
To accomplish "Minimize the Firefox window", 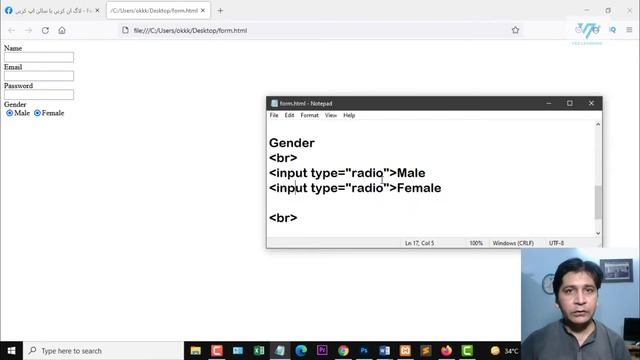I will coord(587,11).
